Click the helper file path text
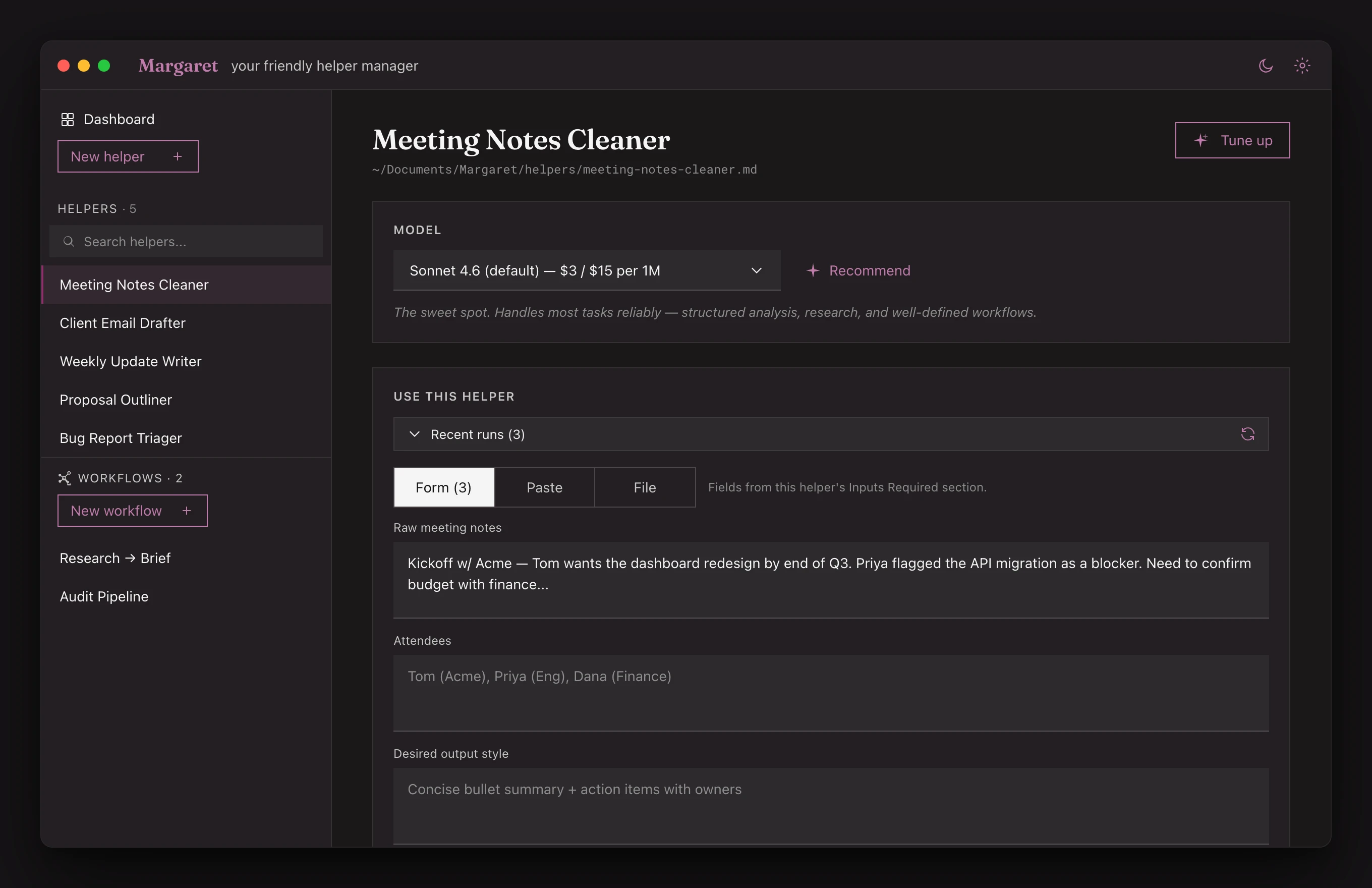 click(x=564, y=170)
